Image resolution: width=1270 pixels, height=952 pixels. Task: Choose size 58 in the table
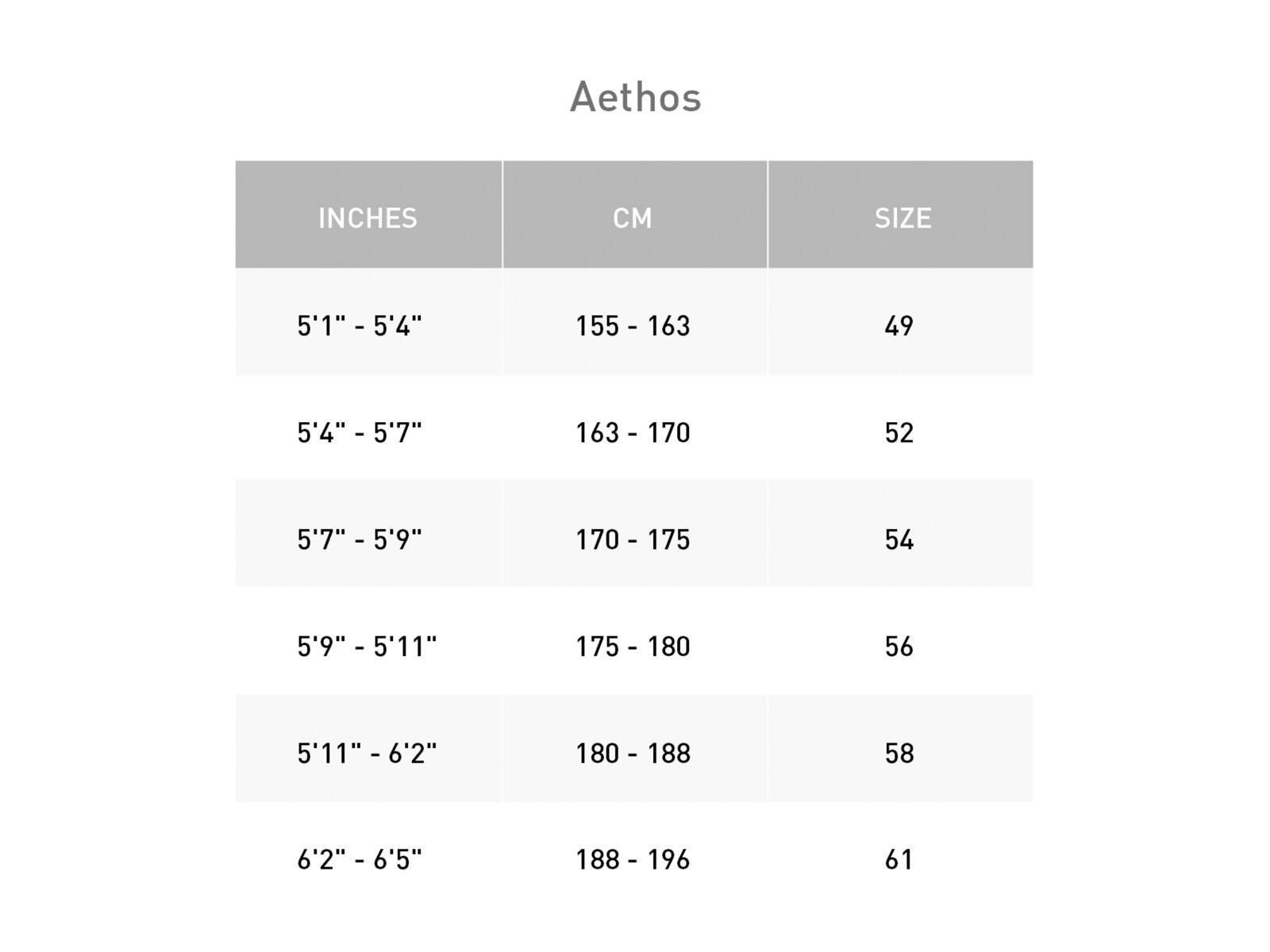point(899,754)
